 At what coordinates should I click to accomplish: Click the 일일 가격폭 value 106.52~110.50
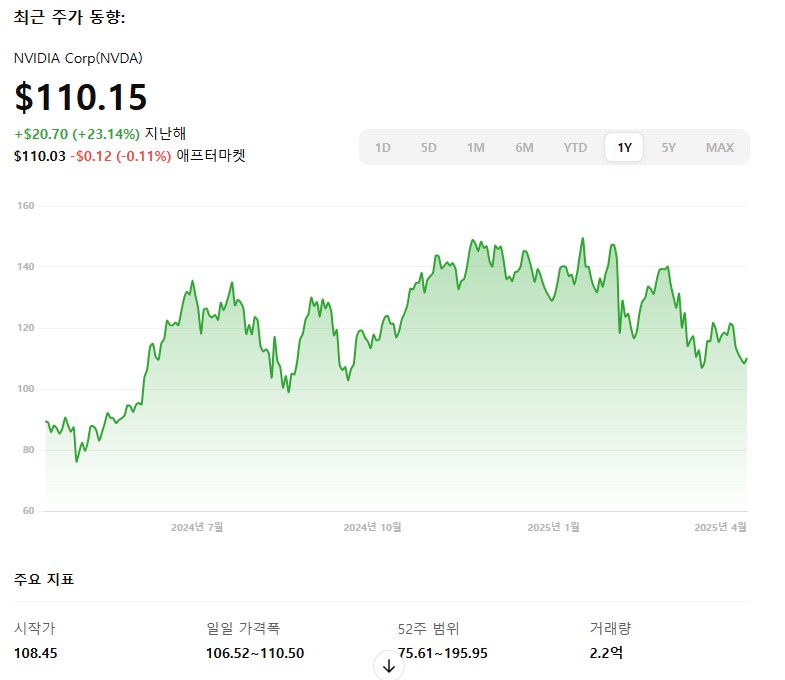click(255, 653)
